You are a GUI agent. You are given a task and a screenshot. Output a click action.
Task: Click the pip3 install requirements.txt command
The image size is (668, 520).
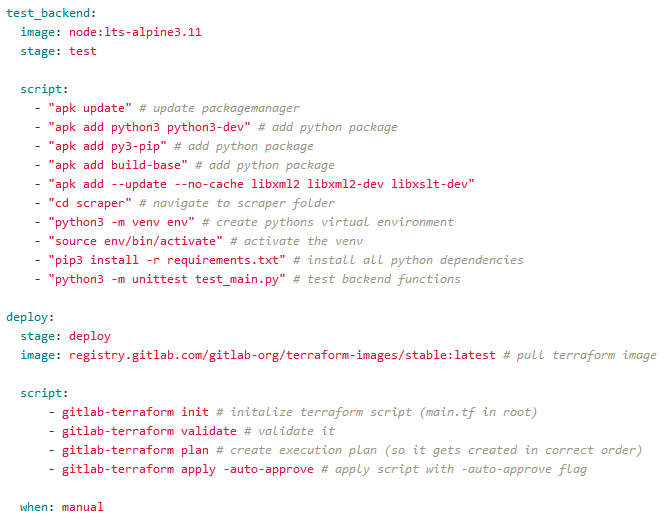click(x=166, y=260)
